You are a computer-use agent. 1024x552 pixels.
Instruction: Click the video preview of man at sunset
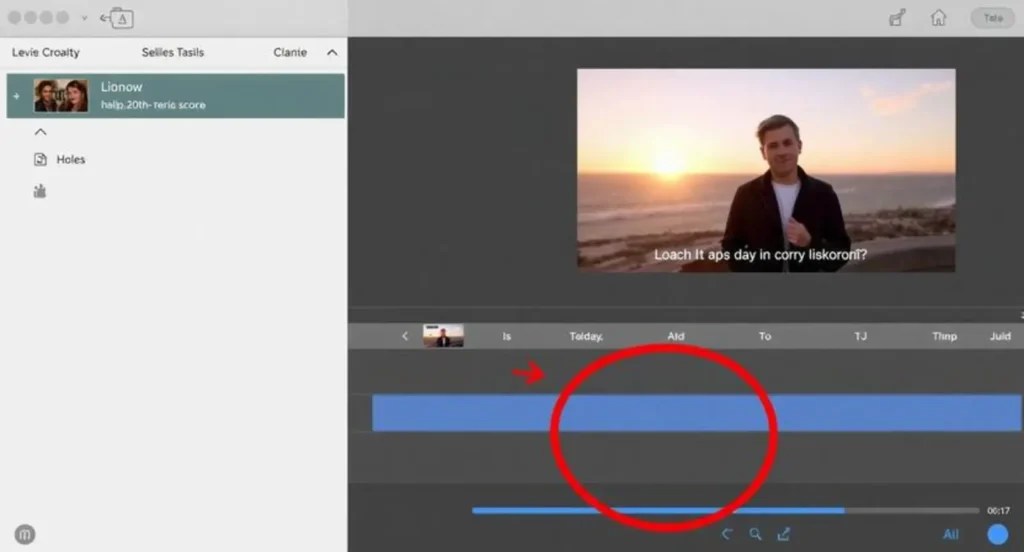(765, 170)
